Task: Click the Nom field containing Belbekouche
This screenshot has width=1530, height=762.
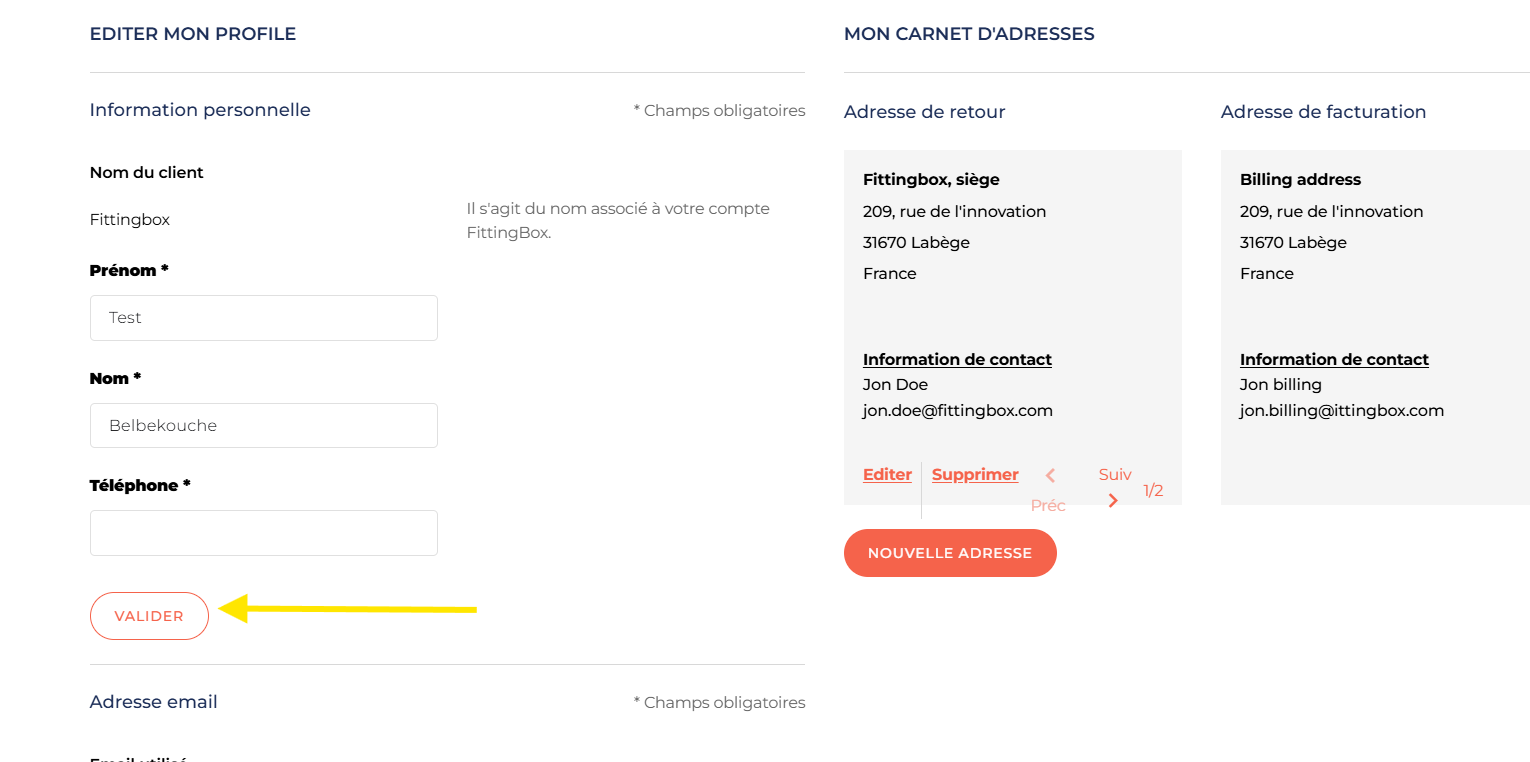Action: pos(263,426)
